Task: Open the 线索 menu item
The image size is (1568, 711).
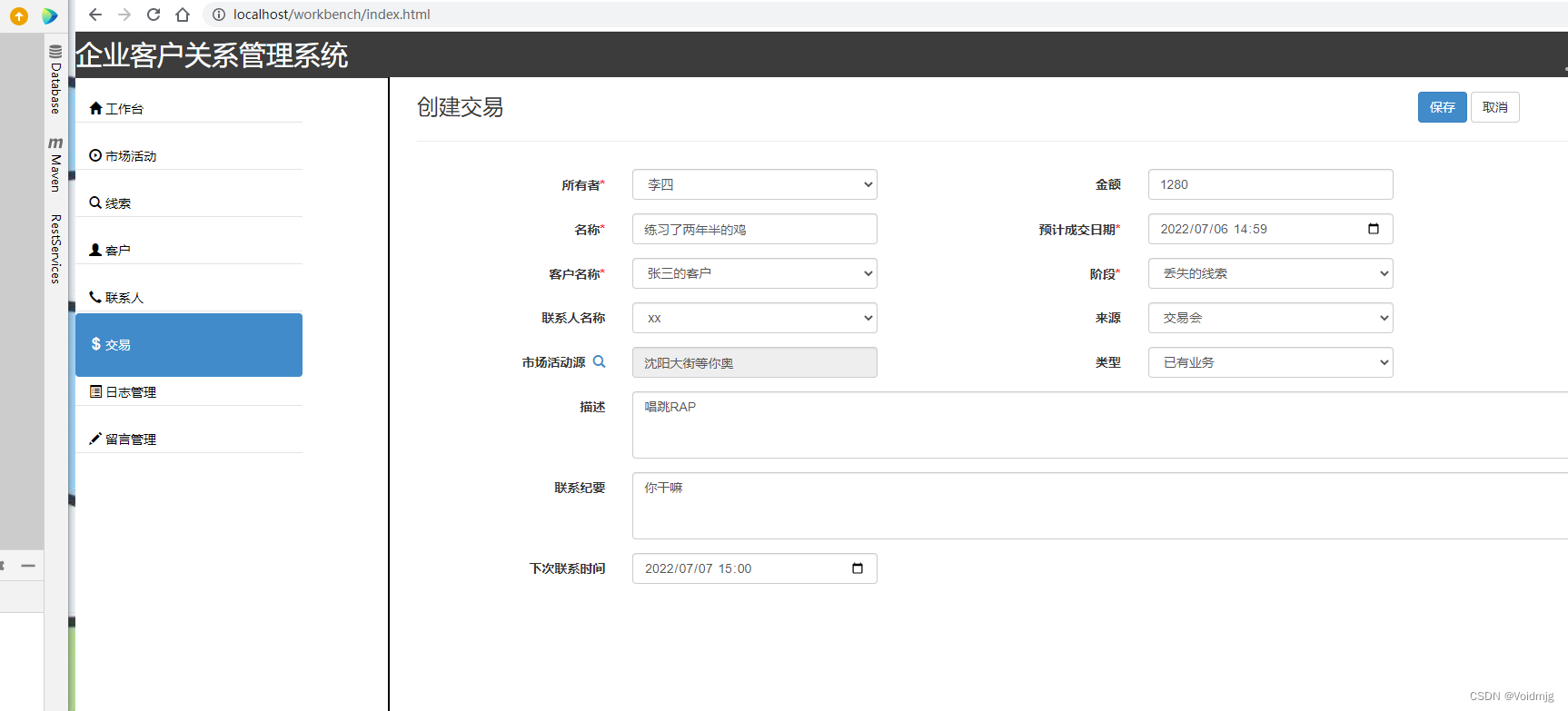Action: [189, 202]
